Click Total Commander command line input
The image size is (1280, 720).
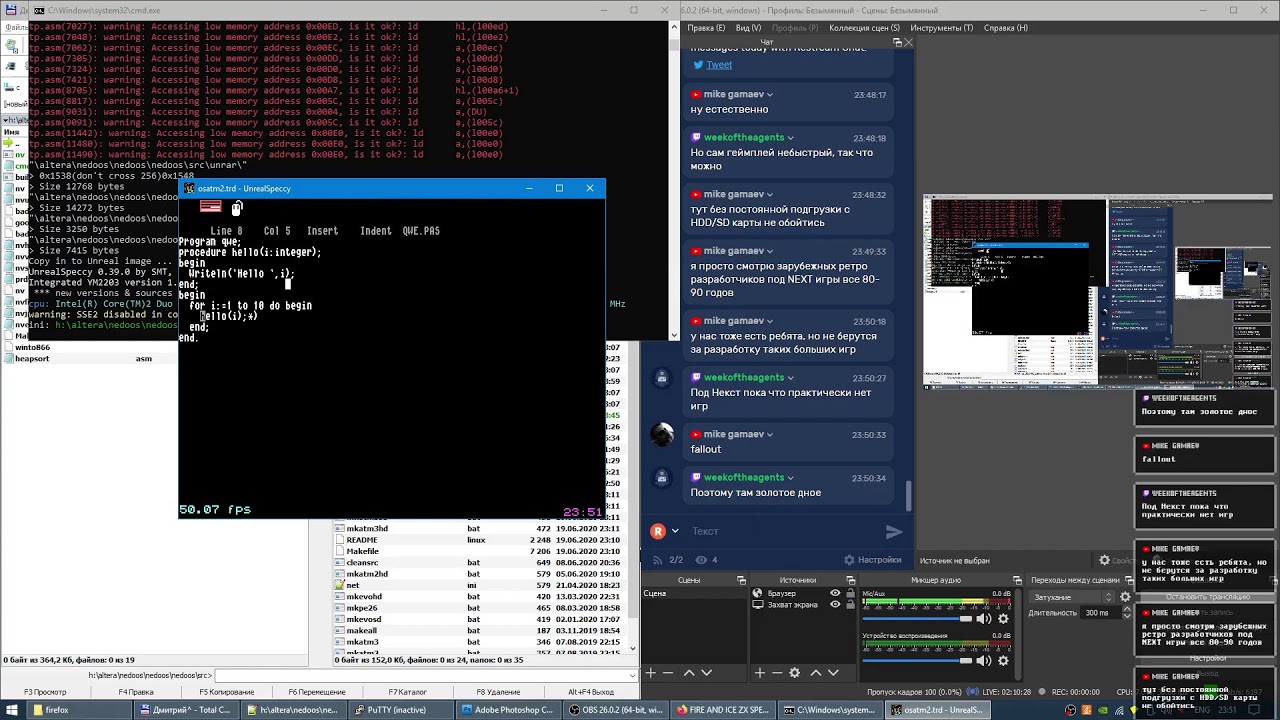(x=425, y=676)
